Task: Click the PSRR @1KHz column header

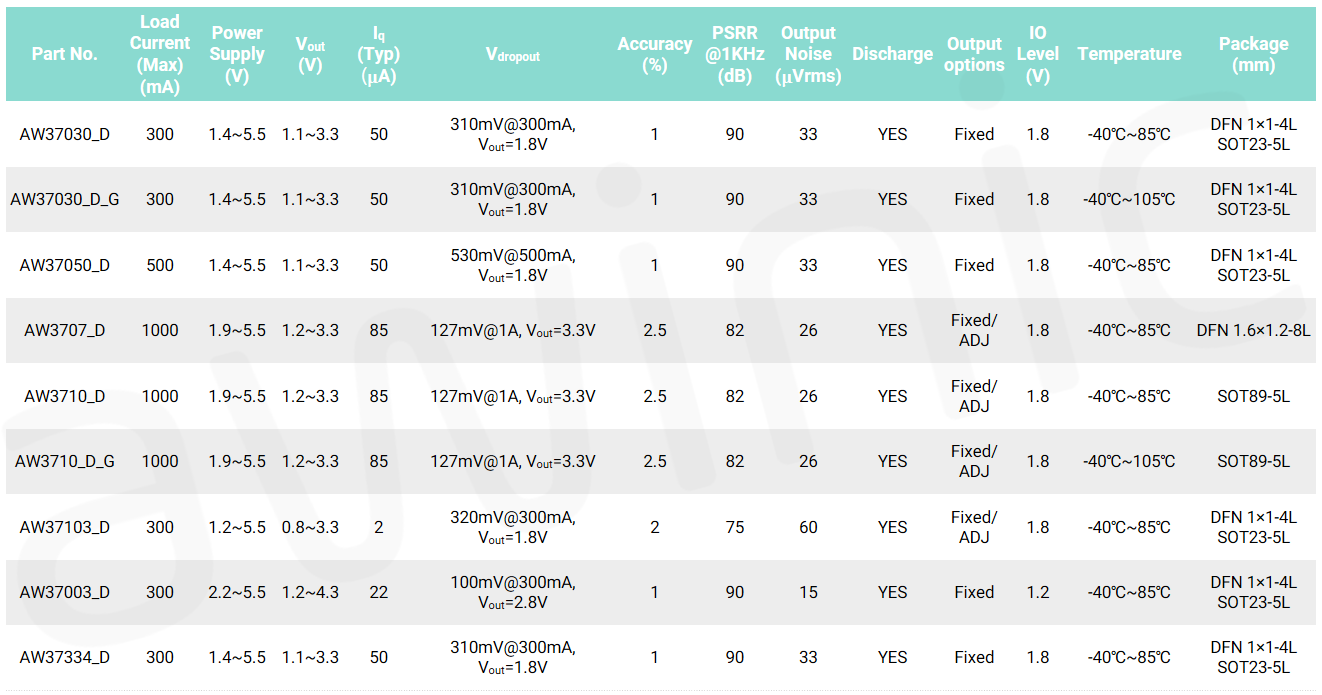Action: tap(735, 54)
